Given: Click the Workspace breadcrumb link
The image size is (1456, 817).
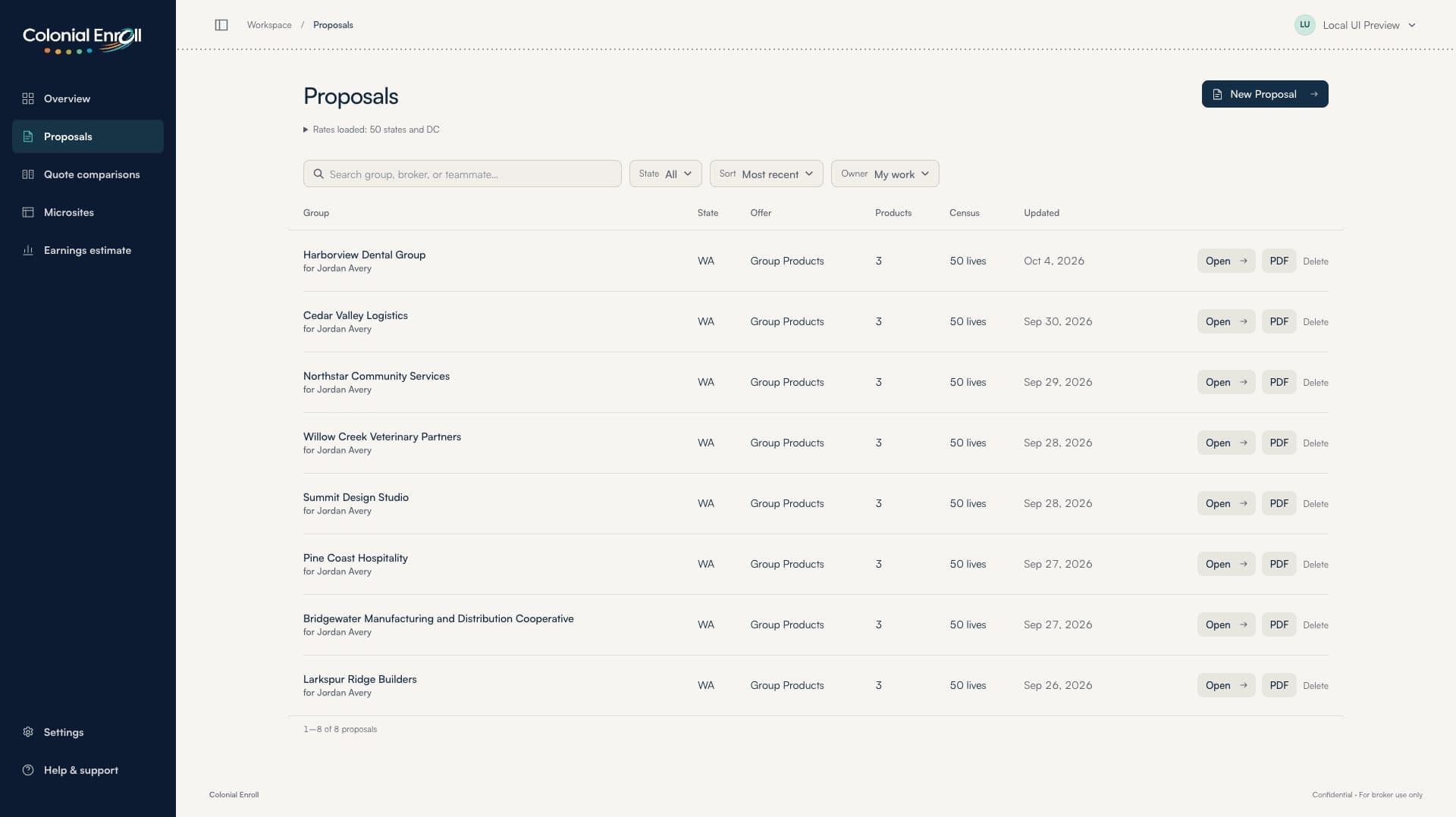Looking at the screenshot, I should 269,25.
